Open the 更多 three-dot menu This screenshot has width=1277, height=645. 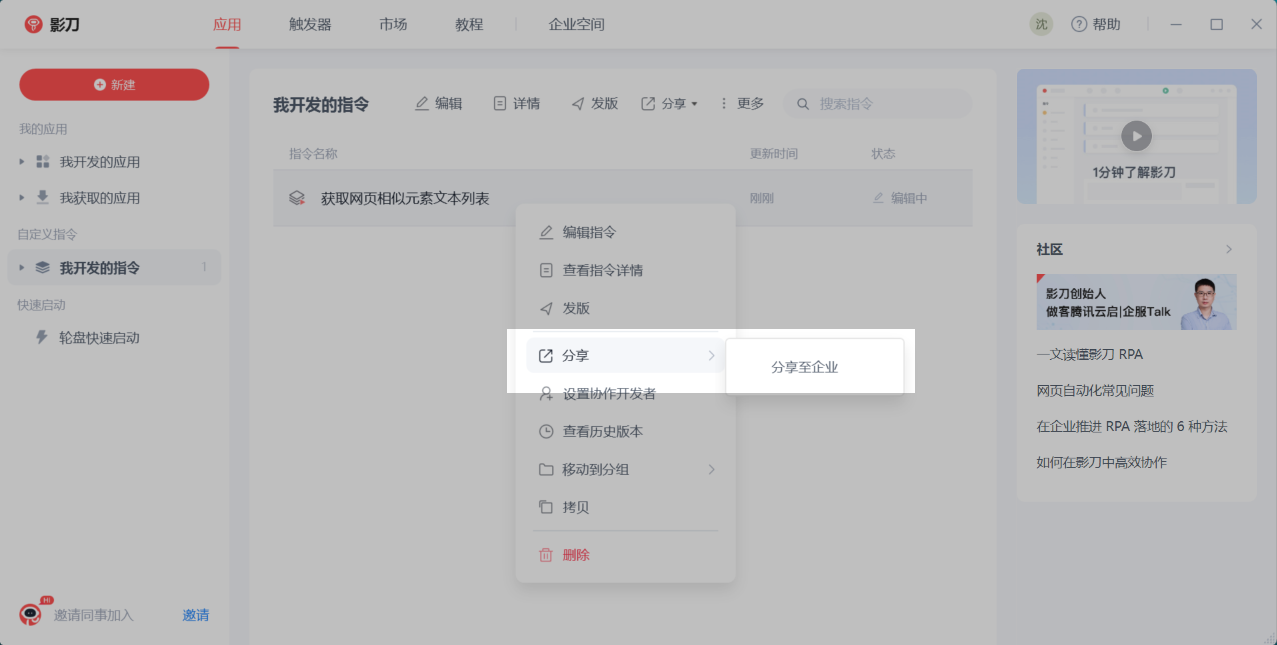tap(741, 103)
